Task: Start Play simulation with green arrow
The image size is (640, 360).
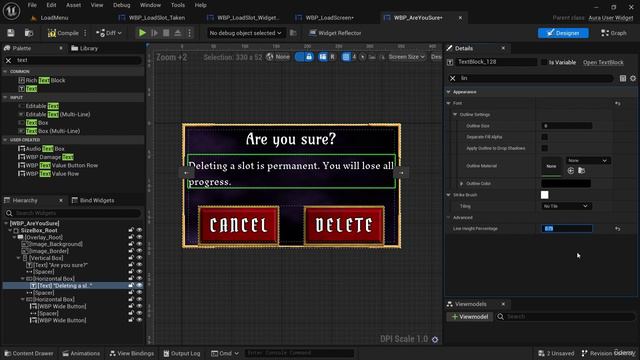Action: coord(142,33)
